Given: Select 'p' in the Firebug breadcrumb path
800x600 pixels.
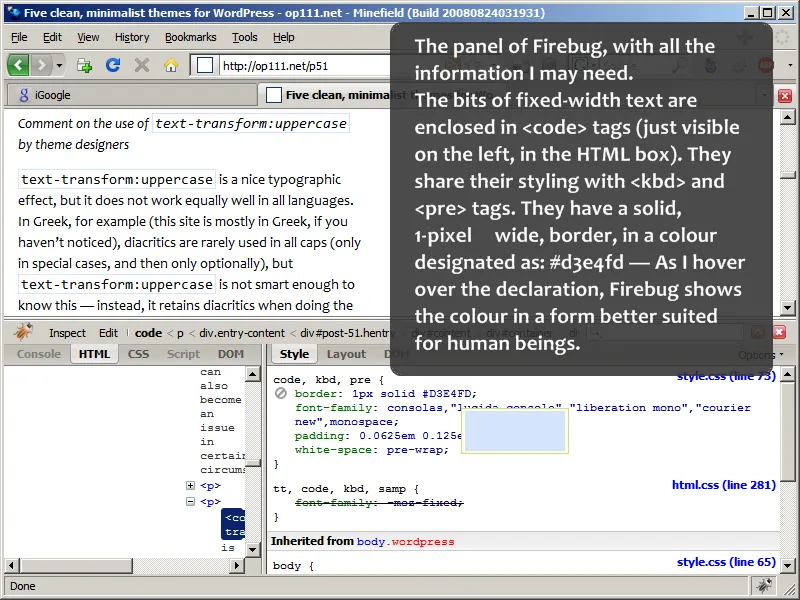Looking at the screenshot, I should (180, 334).
